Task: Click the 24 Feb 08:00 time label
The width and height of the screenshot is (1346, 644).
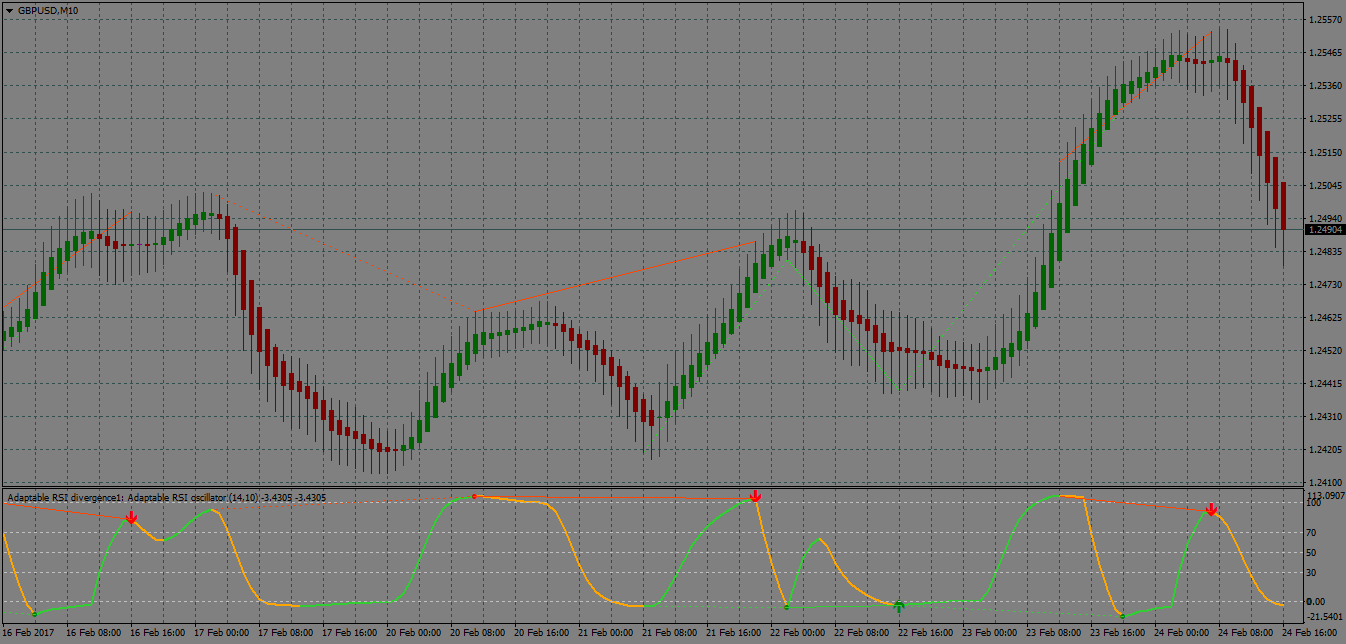Action: pyautogui.click(x=1244, y=633)
